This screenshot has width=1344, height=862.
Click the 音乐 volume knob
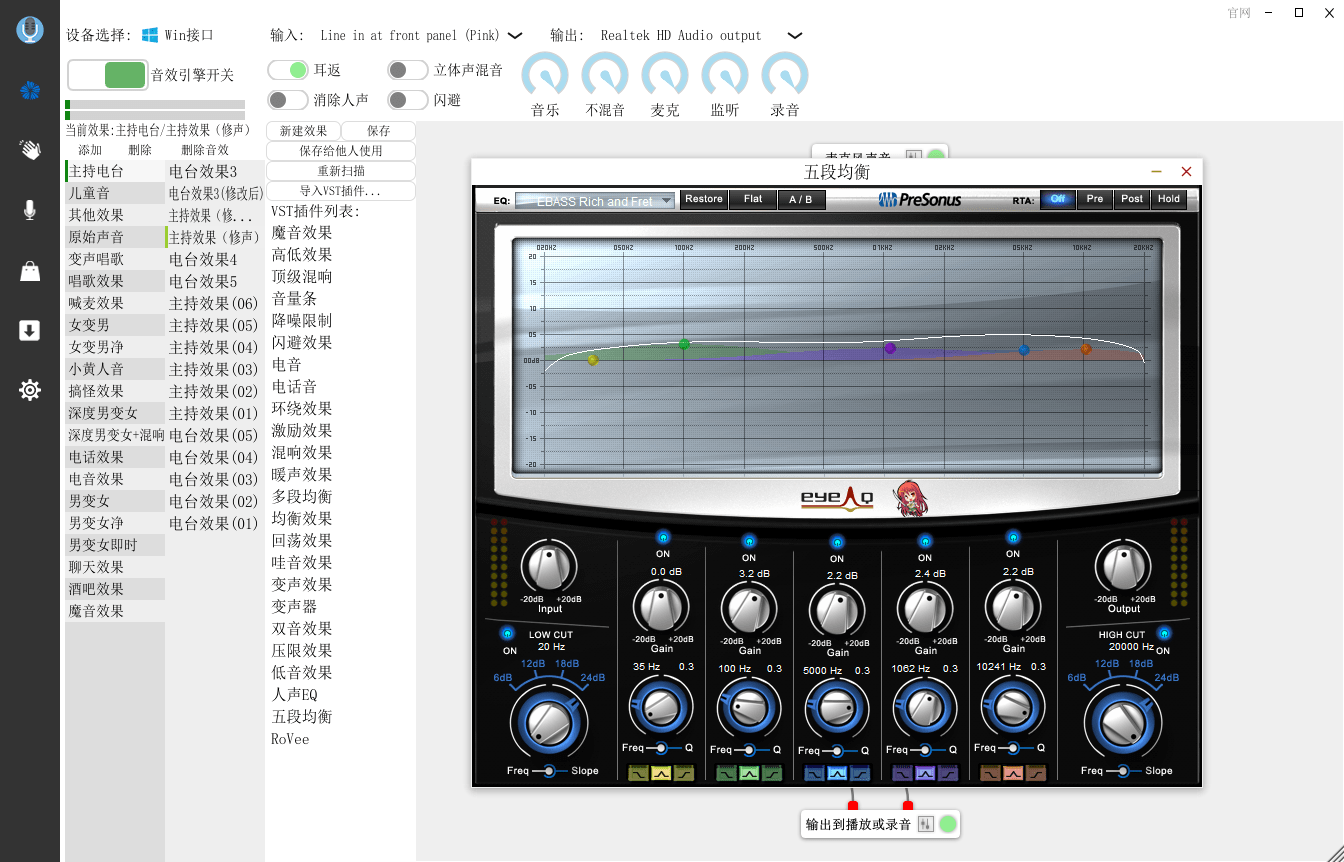[545, 76]
